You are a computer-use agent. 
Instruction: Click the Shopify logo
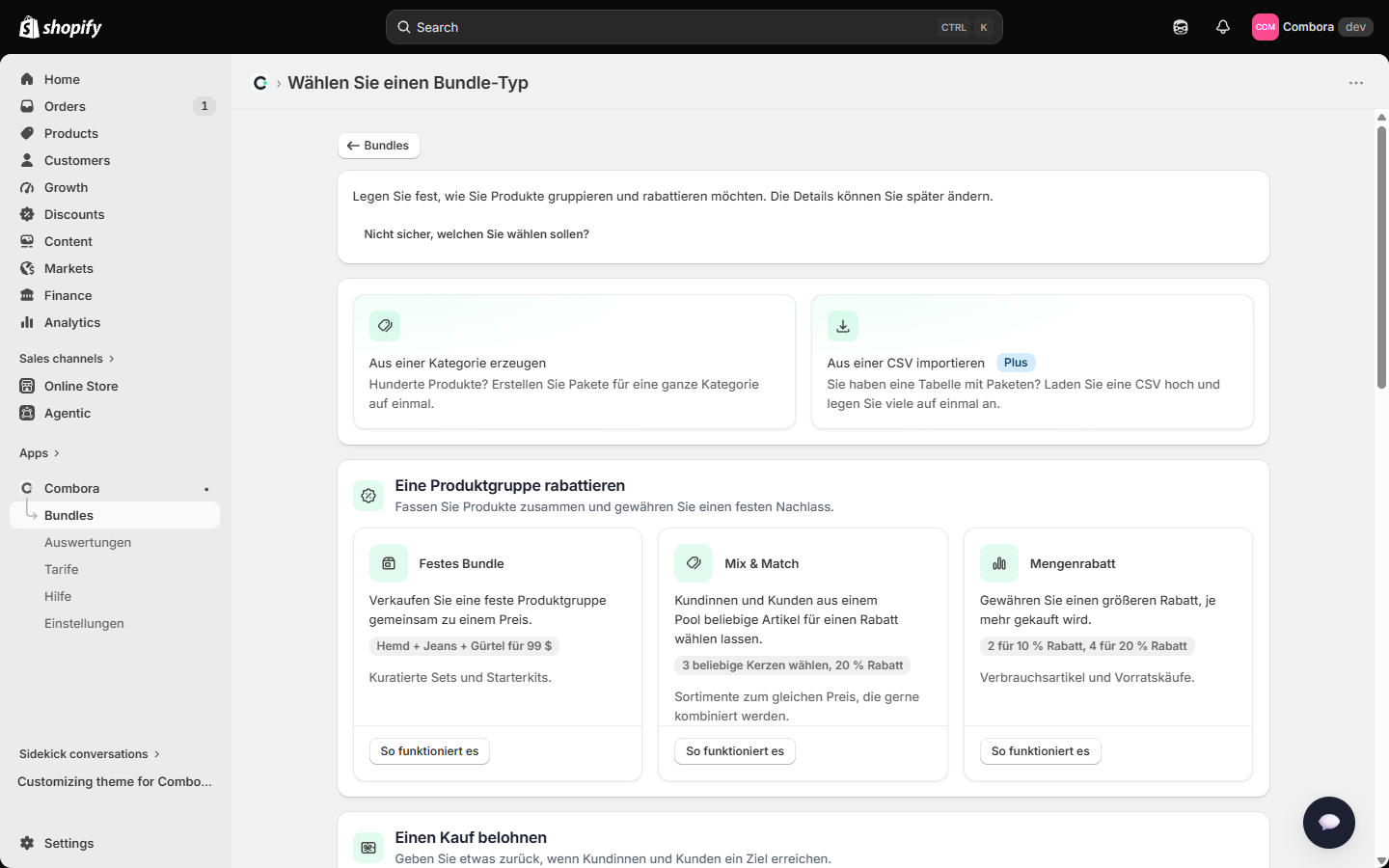click(61, 27)
